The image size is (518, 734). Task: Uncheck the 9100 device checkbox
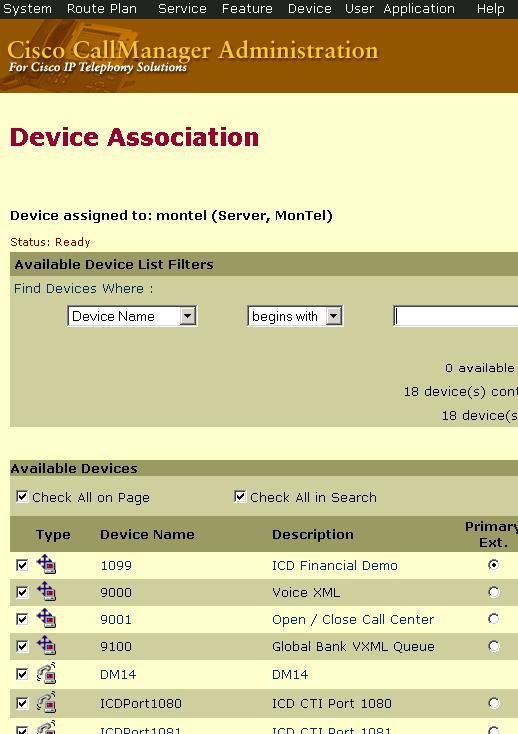point(22,646)
